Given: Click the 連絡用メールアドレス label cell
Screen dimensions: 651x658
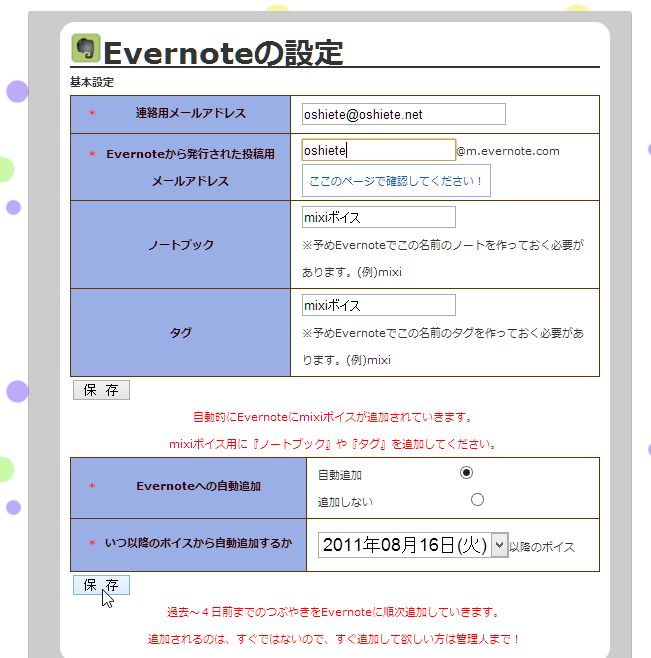Looking at the screenshot, I should (x=180, y=114).
